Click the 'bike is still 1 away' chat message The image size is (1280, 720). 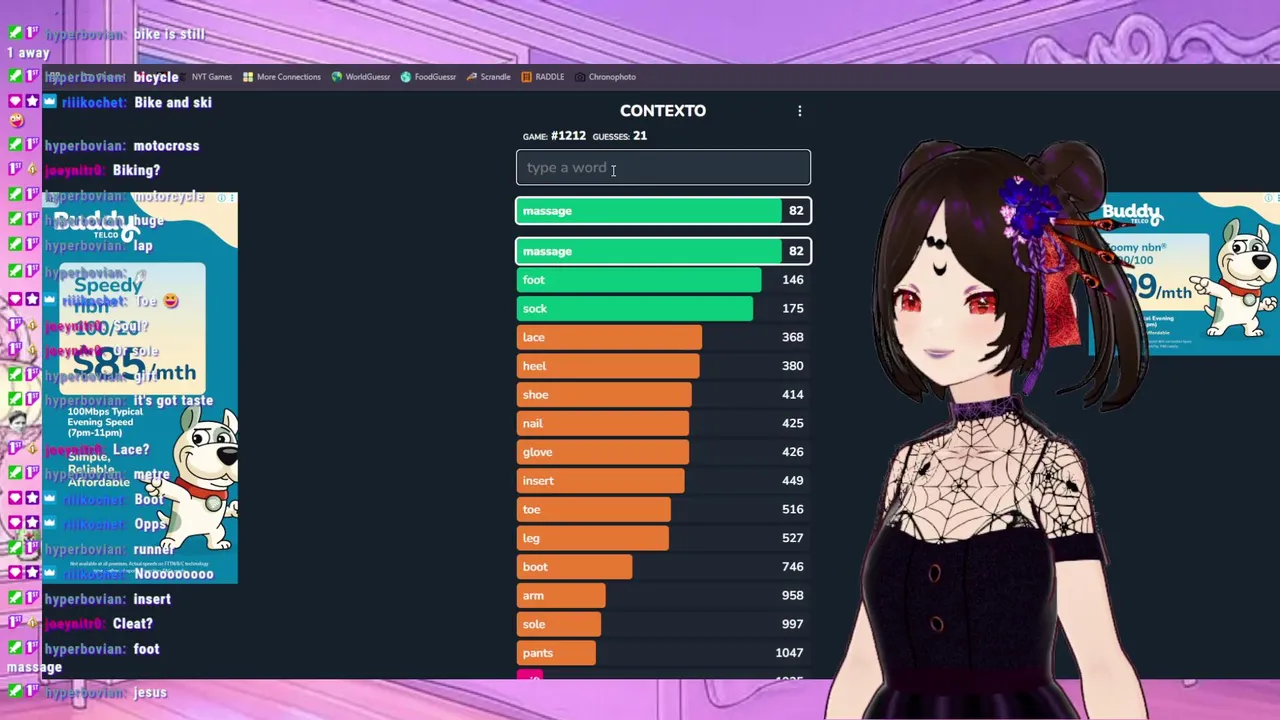tap(106, 43)
